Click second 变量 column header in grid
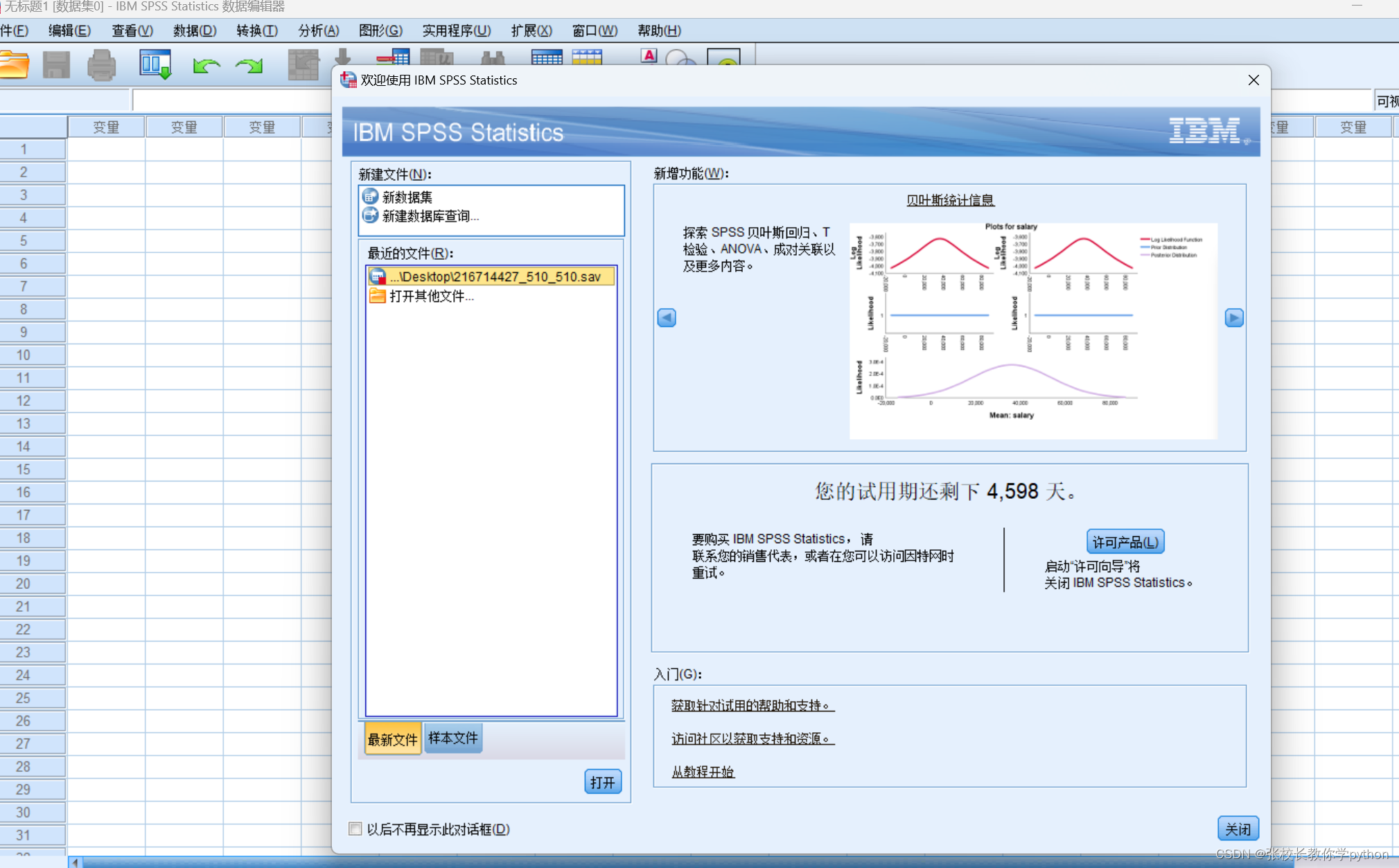This screenshot has width=1399, height=868. tap(184, 127)
